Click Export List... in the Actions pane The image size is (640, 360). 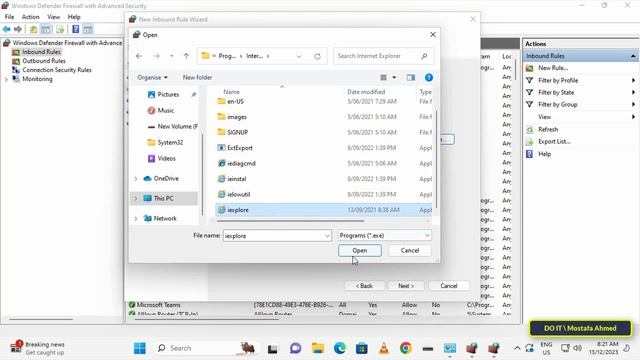pos(554,142)
